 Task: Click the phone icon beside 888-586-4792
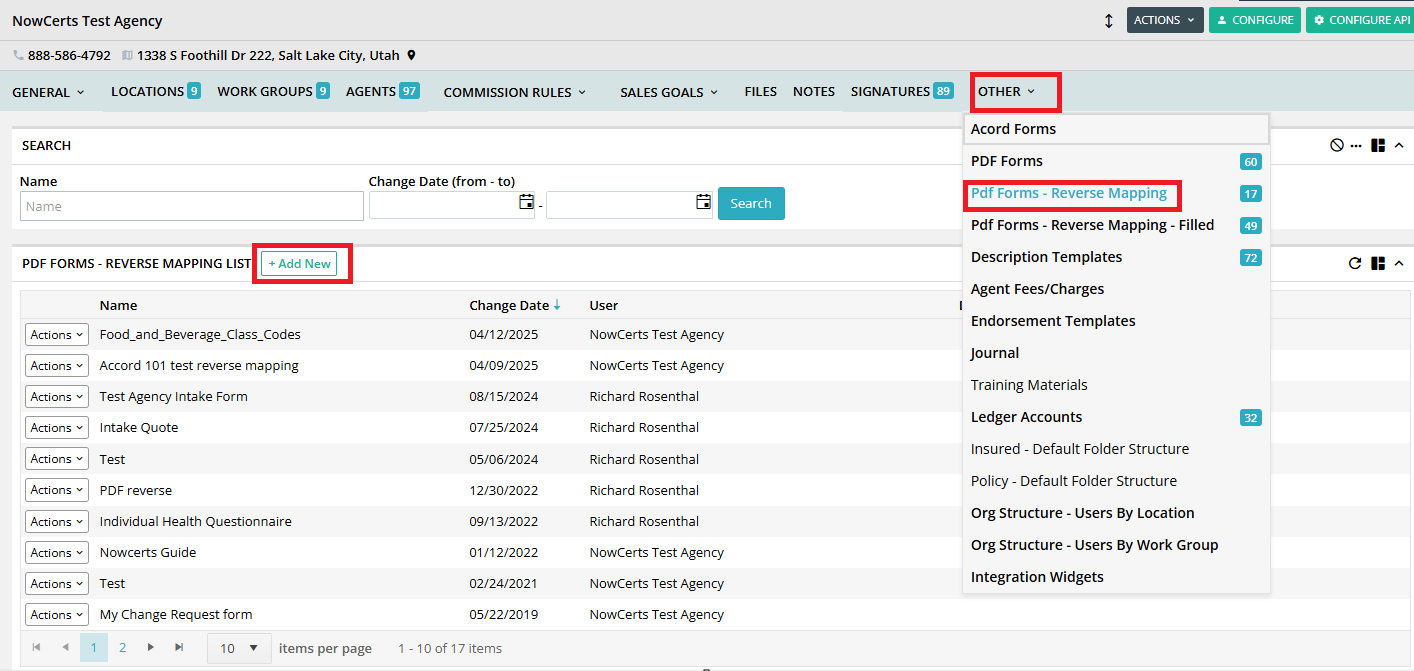18,56
